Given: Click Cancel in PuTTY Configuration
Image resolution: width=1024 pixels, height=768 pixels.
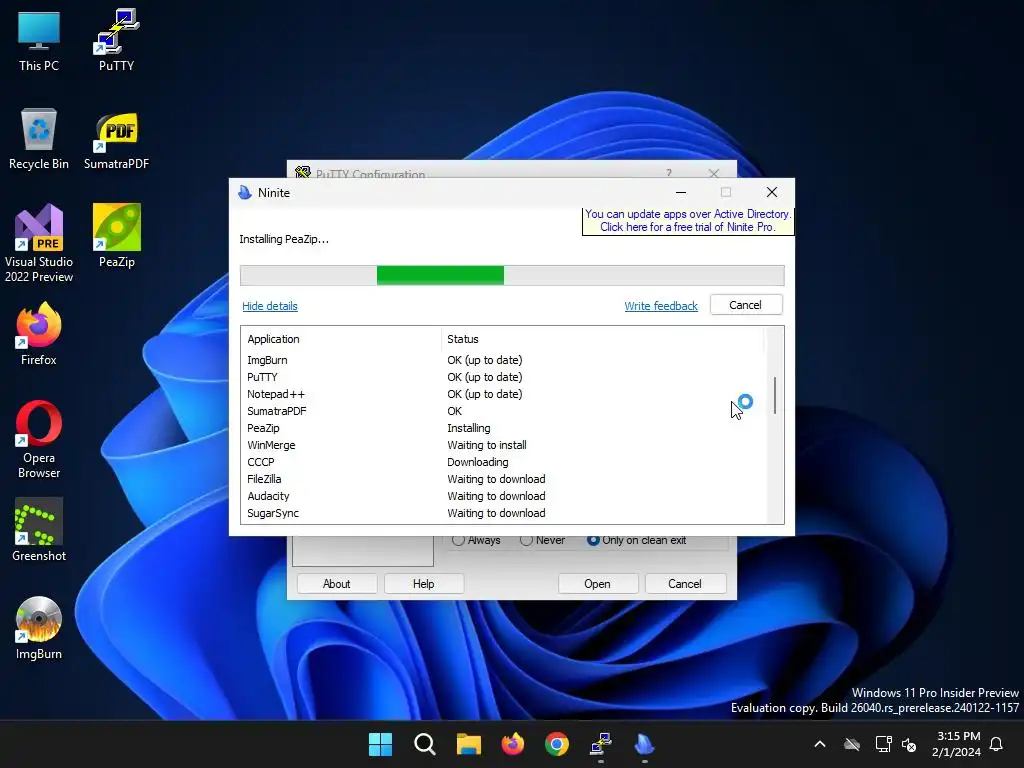Looking at the screenshot, I should [684, 584].
